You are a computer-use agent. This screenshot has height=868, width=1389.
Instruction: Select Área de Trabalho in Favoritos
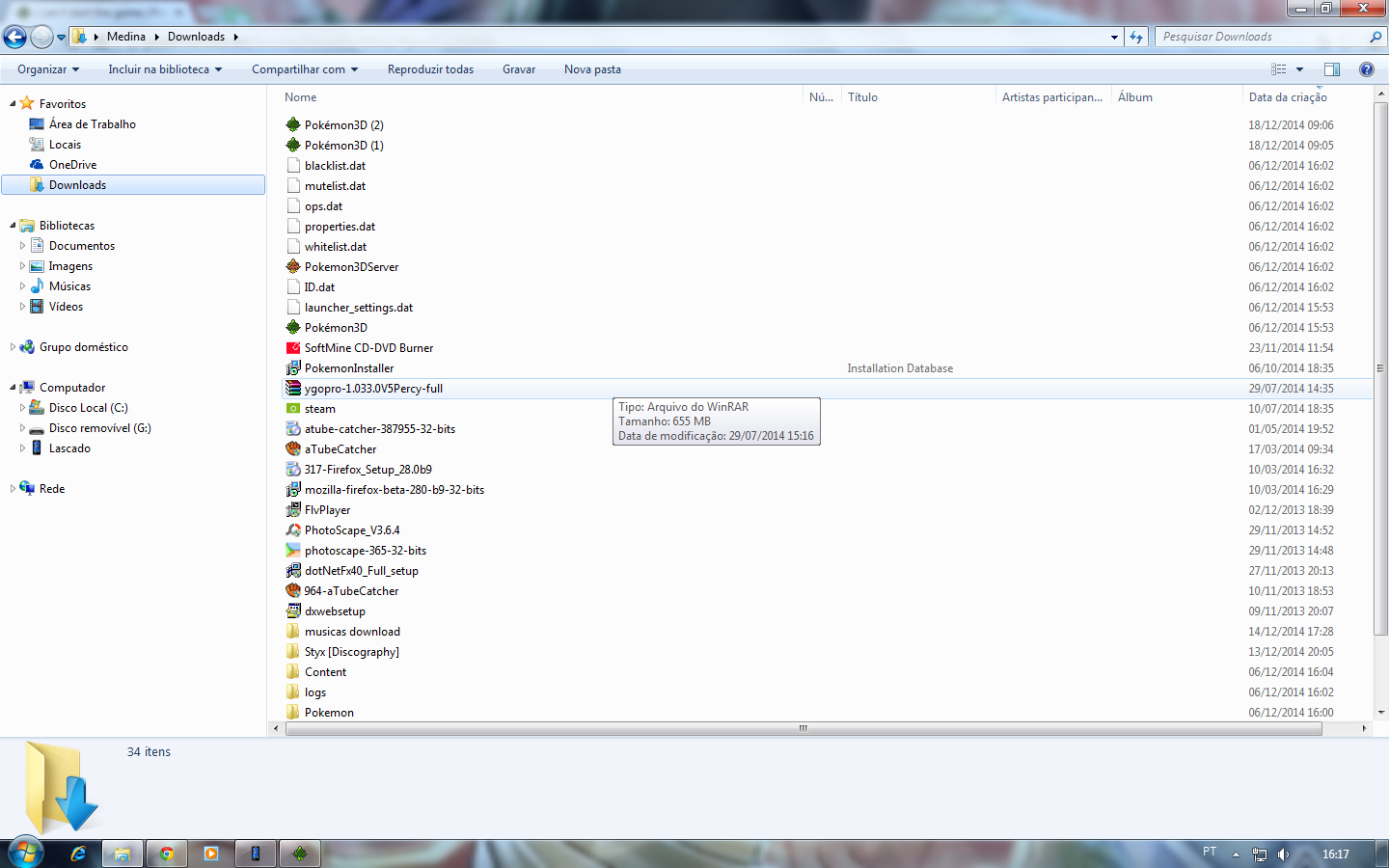coord(93,124)
